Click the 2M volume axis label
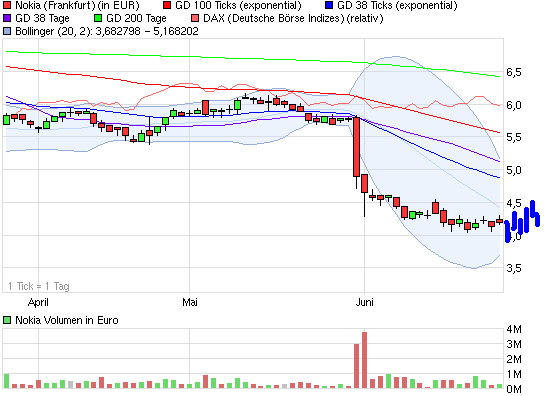Image resolution: width=545 pixels, height=396 pixels. pyautogui.click(x=514, y=359)
